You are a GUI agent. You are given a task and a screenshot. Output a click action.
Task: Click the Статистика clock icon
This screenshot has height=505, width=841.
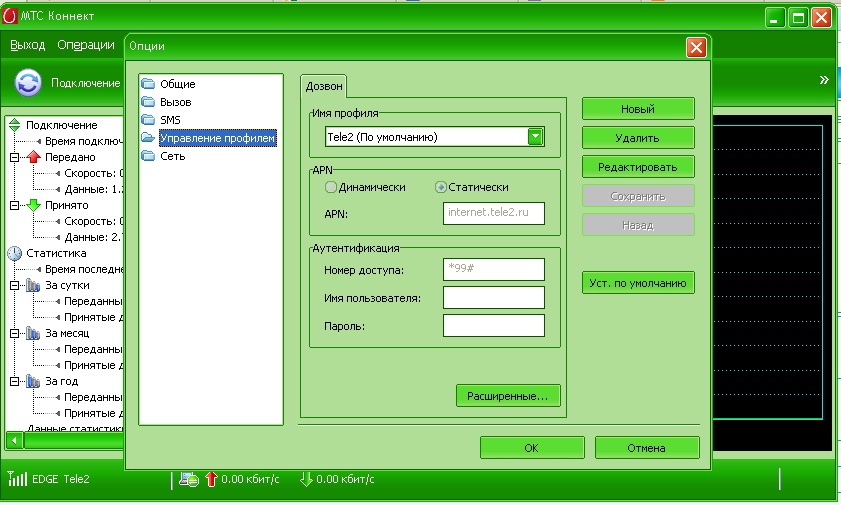pos(14,253)
